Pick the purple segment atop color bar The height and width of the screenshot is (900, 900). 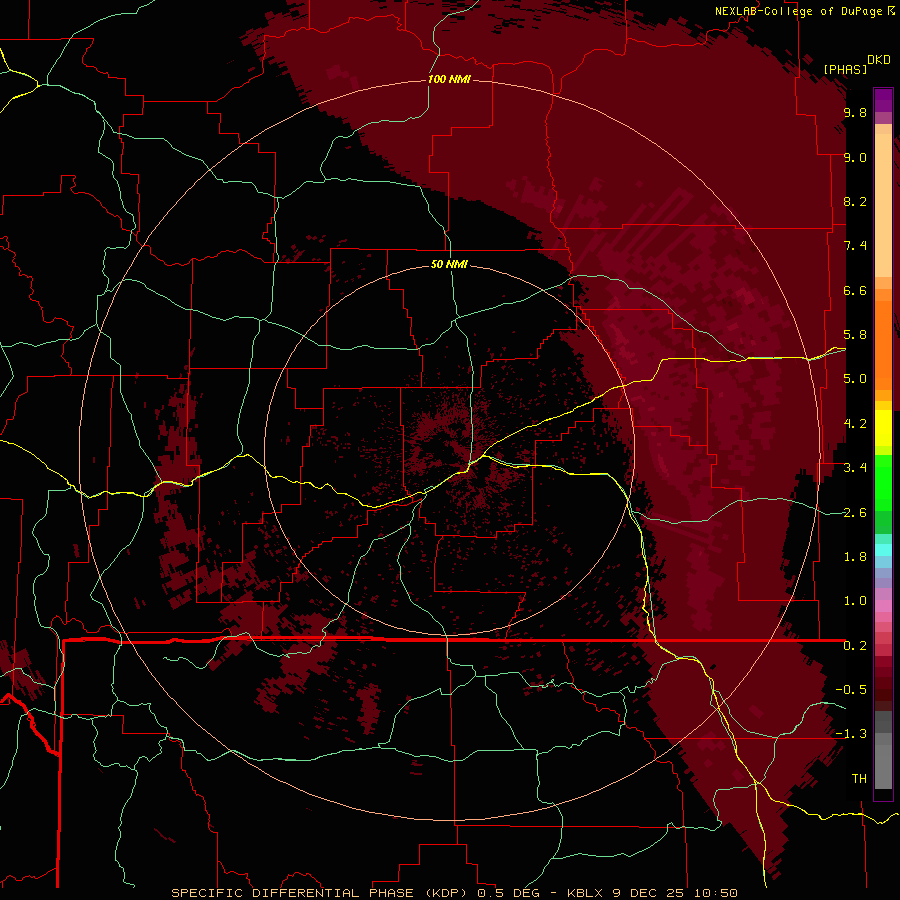(883, 100)
